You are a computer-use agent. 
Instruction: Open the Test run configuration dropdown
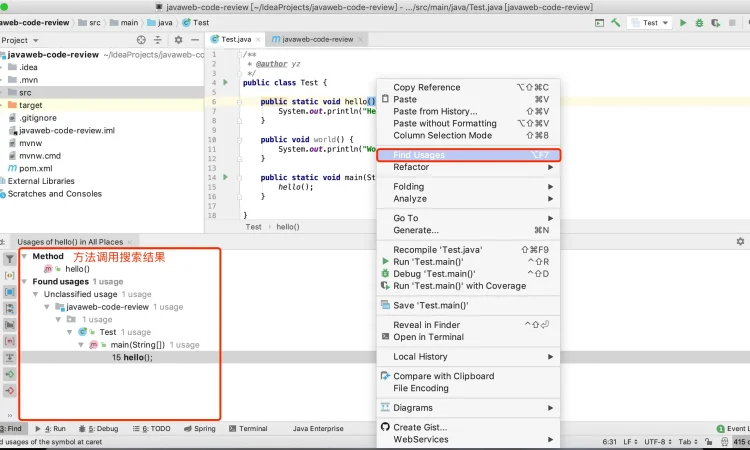pos(650,22)
